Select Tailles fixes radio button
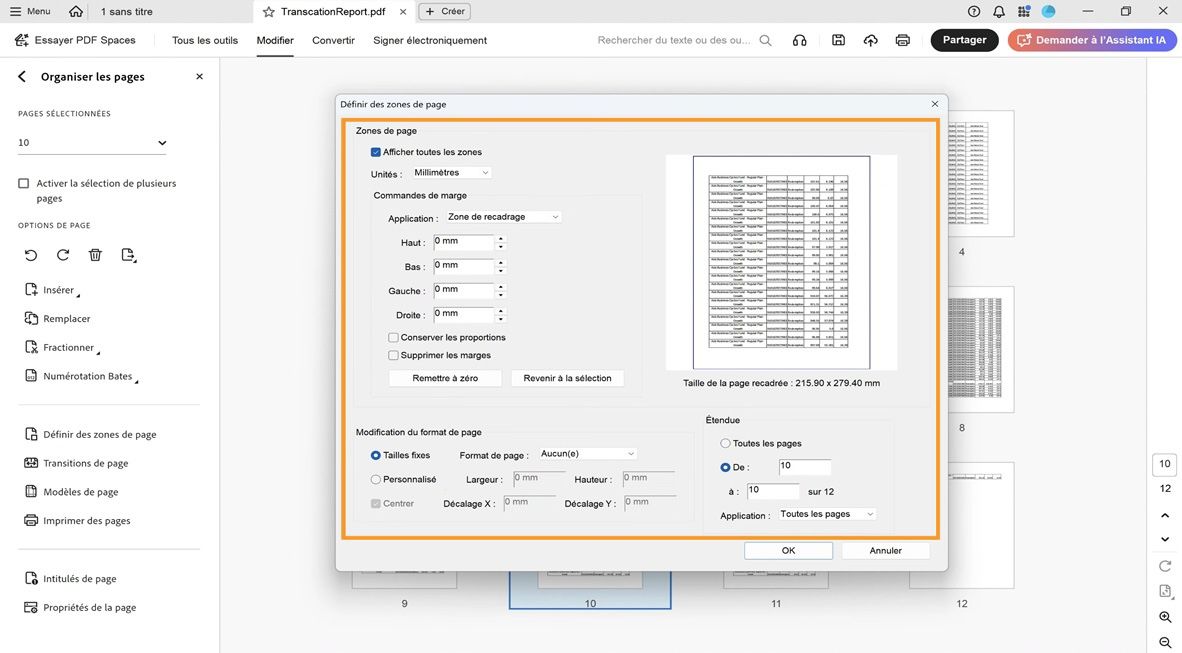 click(x=375, y=455)
